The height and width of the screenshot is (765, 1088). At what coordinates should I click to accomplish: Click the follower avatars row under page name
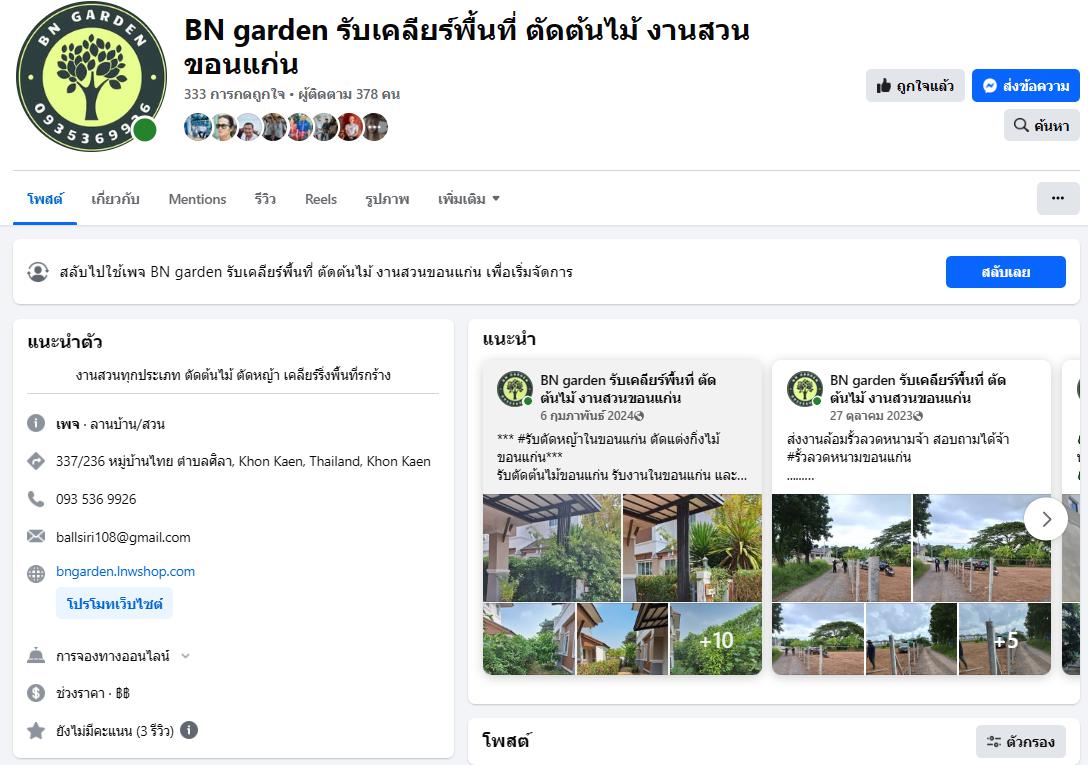(286, 127)
